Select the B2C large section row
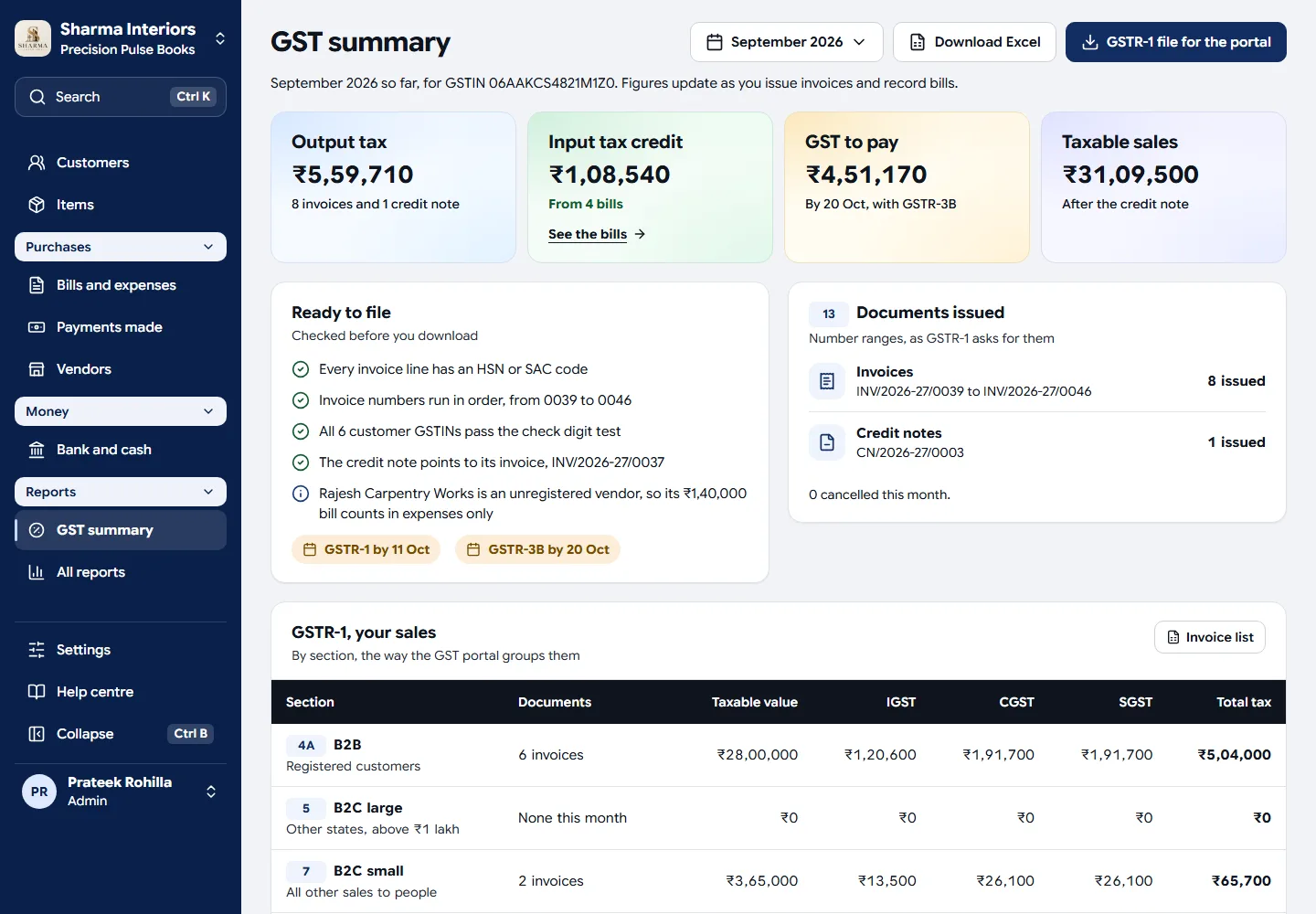The image size is (1316, 914). pyautogui.click(x=779, y=818)
